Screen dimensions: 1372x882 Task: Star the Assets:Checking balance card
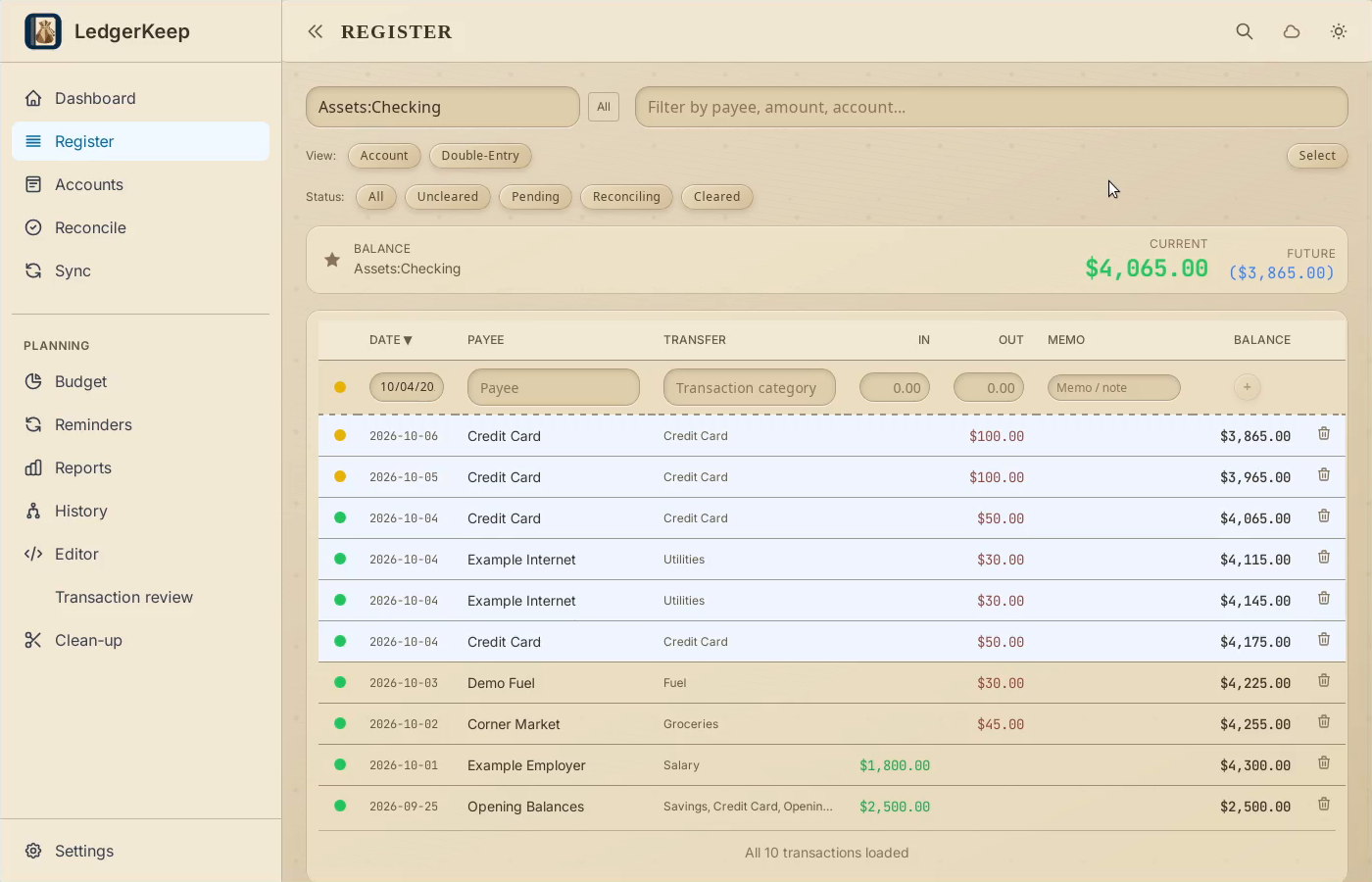332,260
